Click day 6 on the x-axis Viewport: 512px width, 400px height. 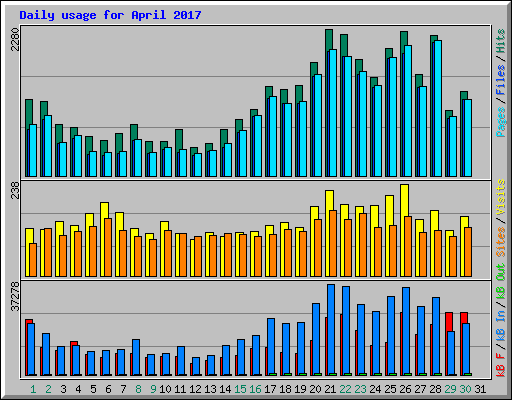[108, 389]
